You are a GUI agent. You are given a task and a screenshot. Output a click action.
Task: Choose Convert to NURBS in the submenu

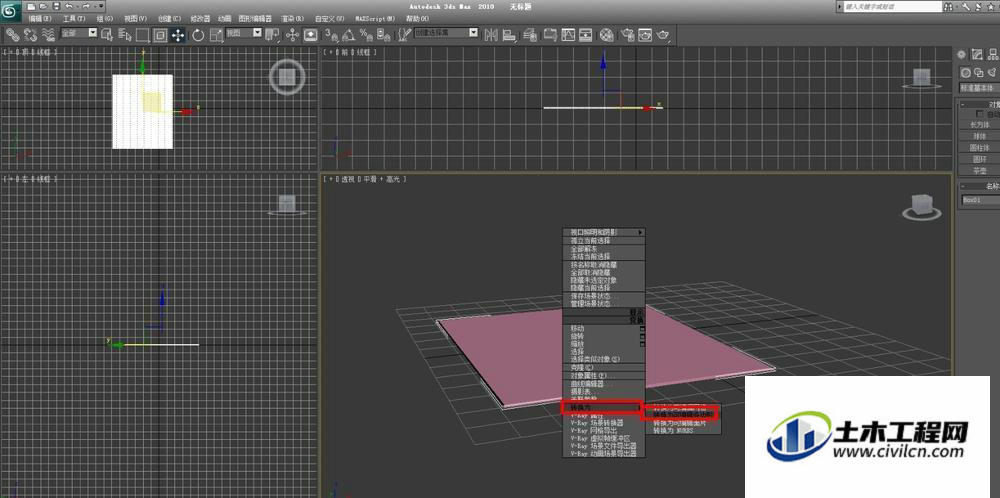click(684, 431)
